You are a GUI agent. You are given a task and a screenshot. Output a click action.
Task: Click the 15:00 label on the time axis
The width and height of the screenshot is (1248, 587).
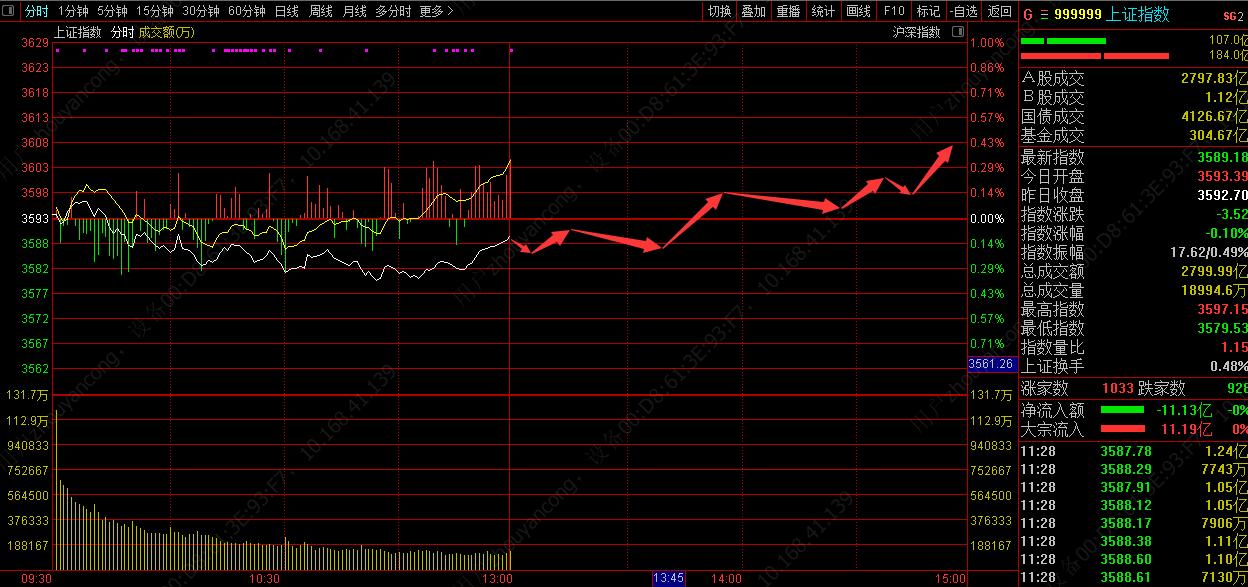click(952, 578)
